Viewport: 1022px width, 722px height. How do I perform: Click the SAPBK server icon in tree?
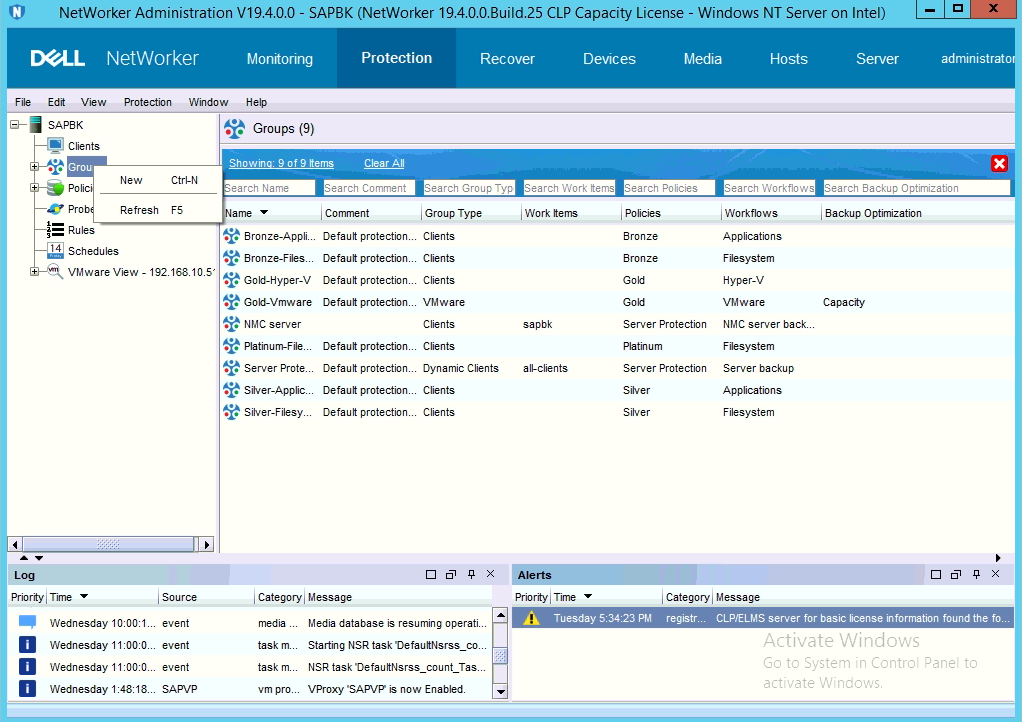coord(35,125)
